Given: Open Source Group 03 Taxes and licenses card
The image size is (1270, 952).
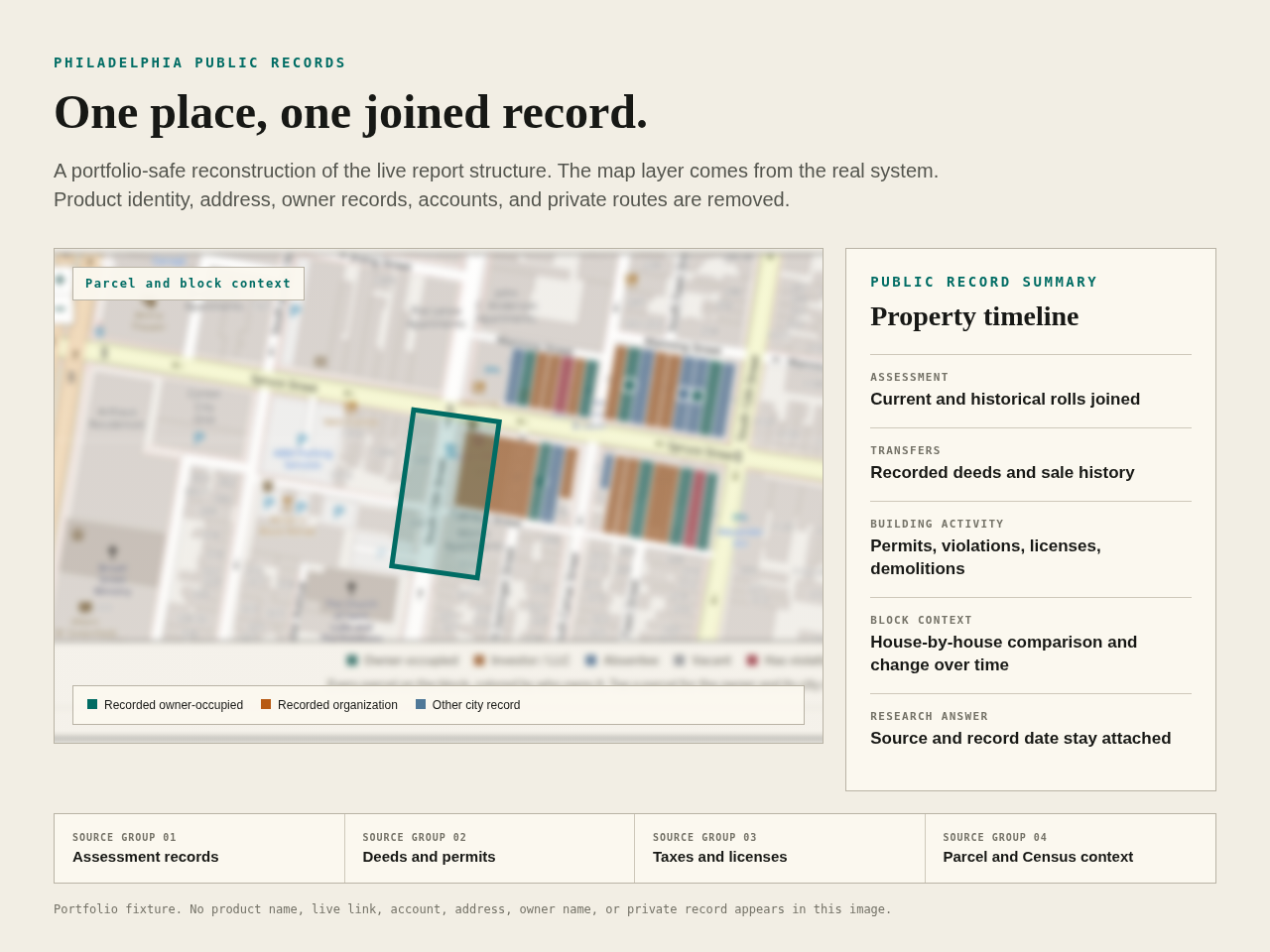Looking at the screenshot, I should click(x=780, y=849).
